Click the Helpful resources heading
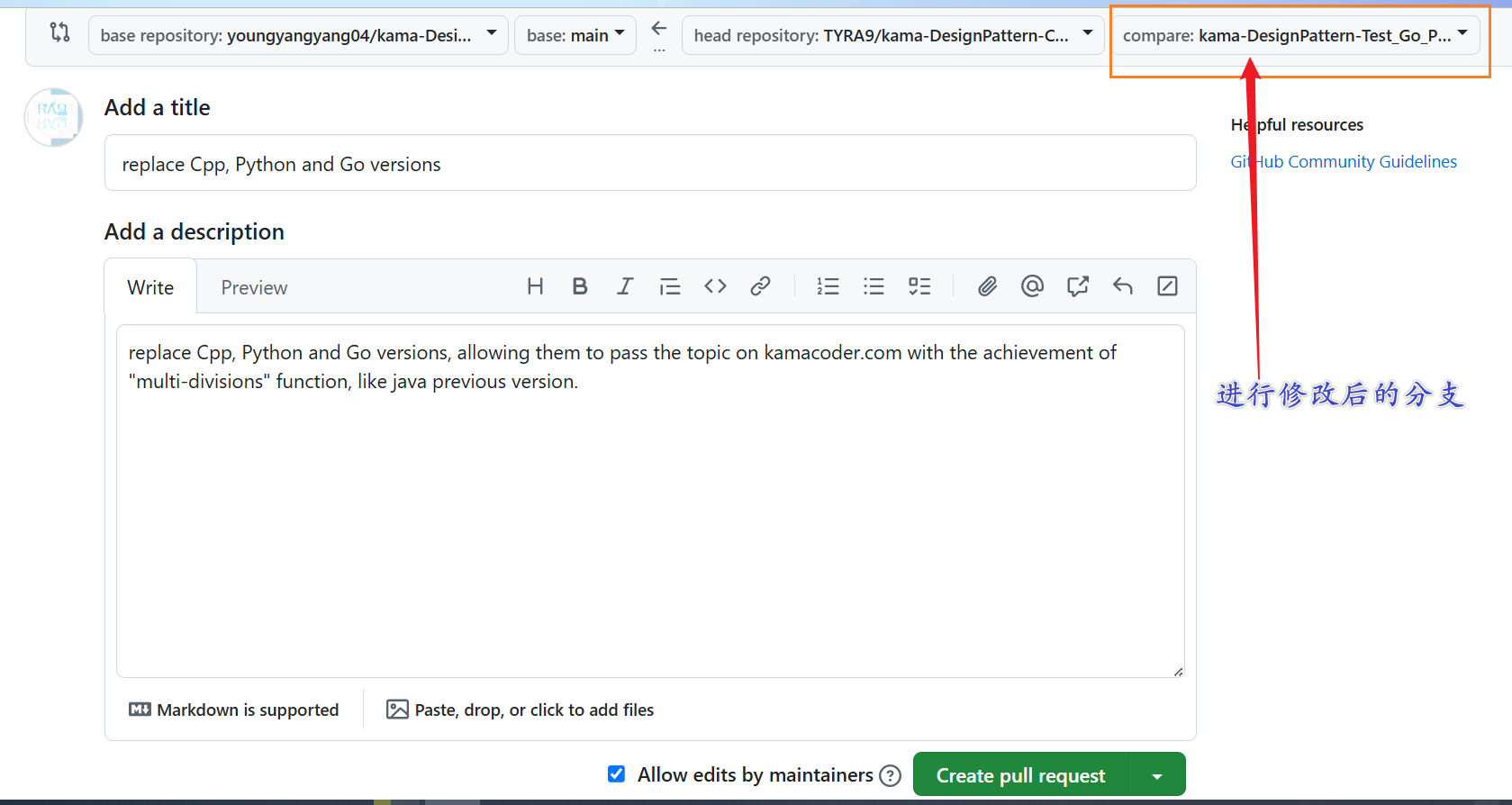 [1297, 124]
